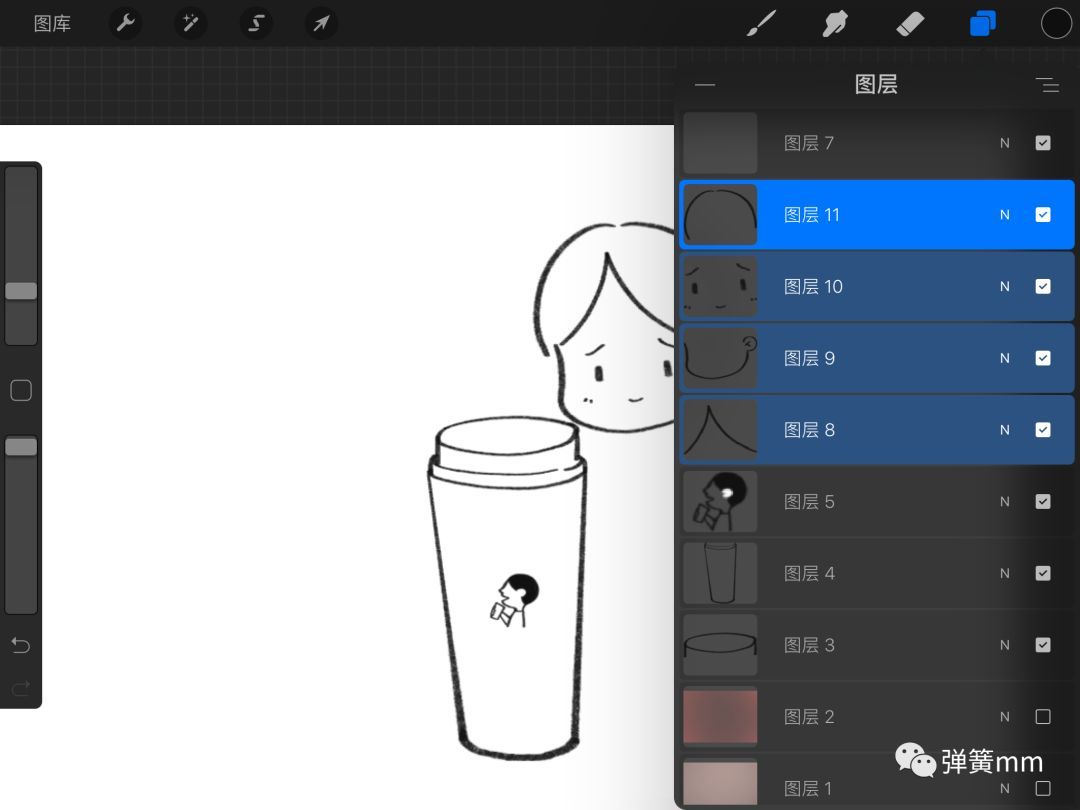Activate the Selection S-shaped tool
The image size is (1080, 810).
pos(256,23)
